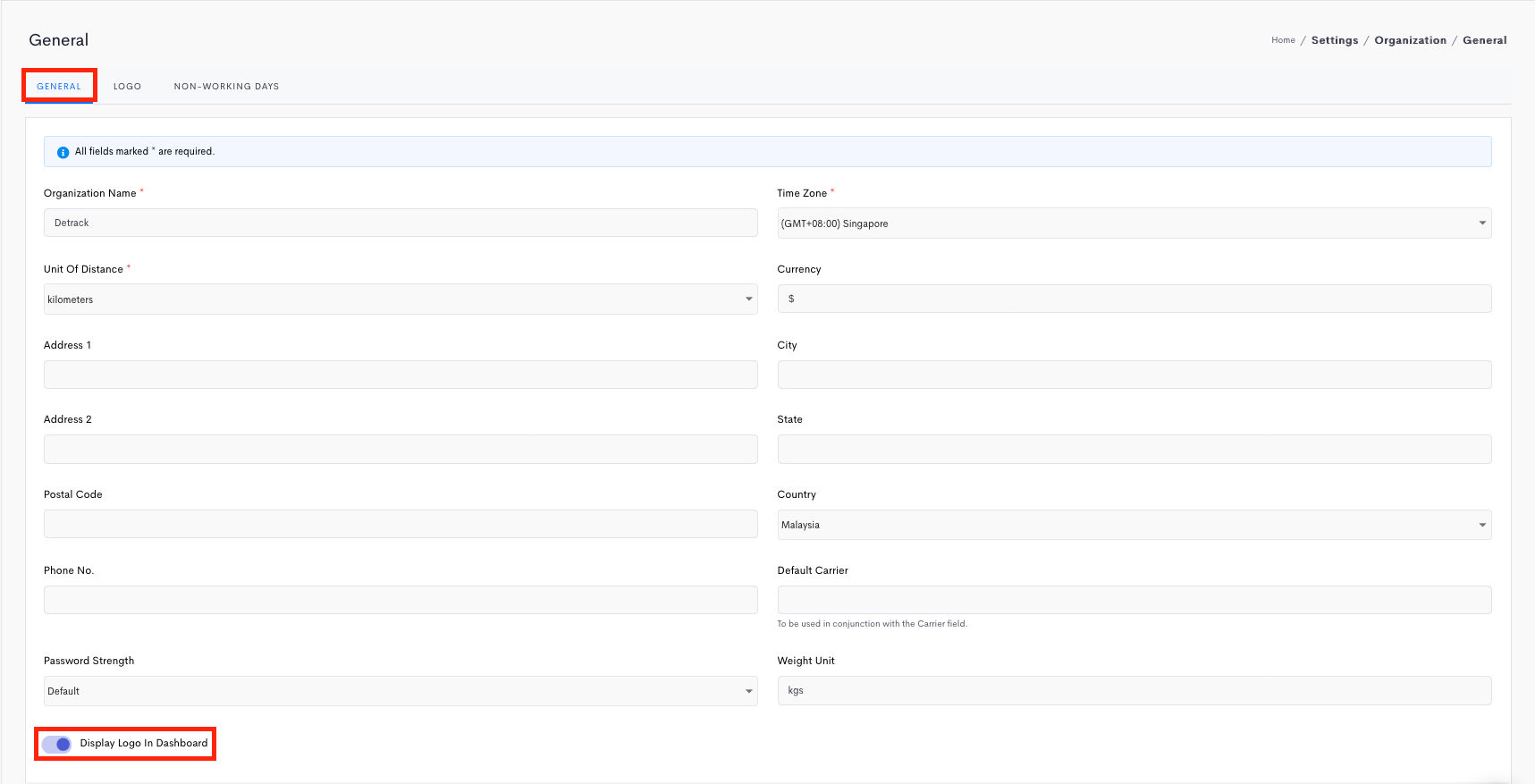Focus the Postal Code field
1535x784 pixels.
[x=401, y=524]
